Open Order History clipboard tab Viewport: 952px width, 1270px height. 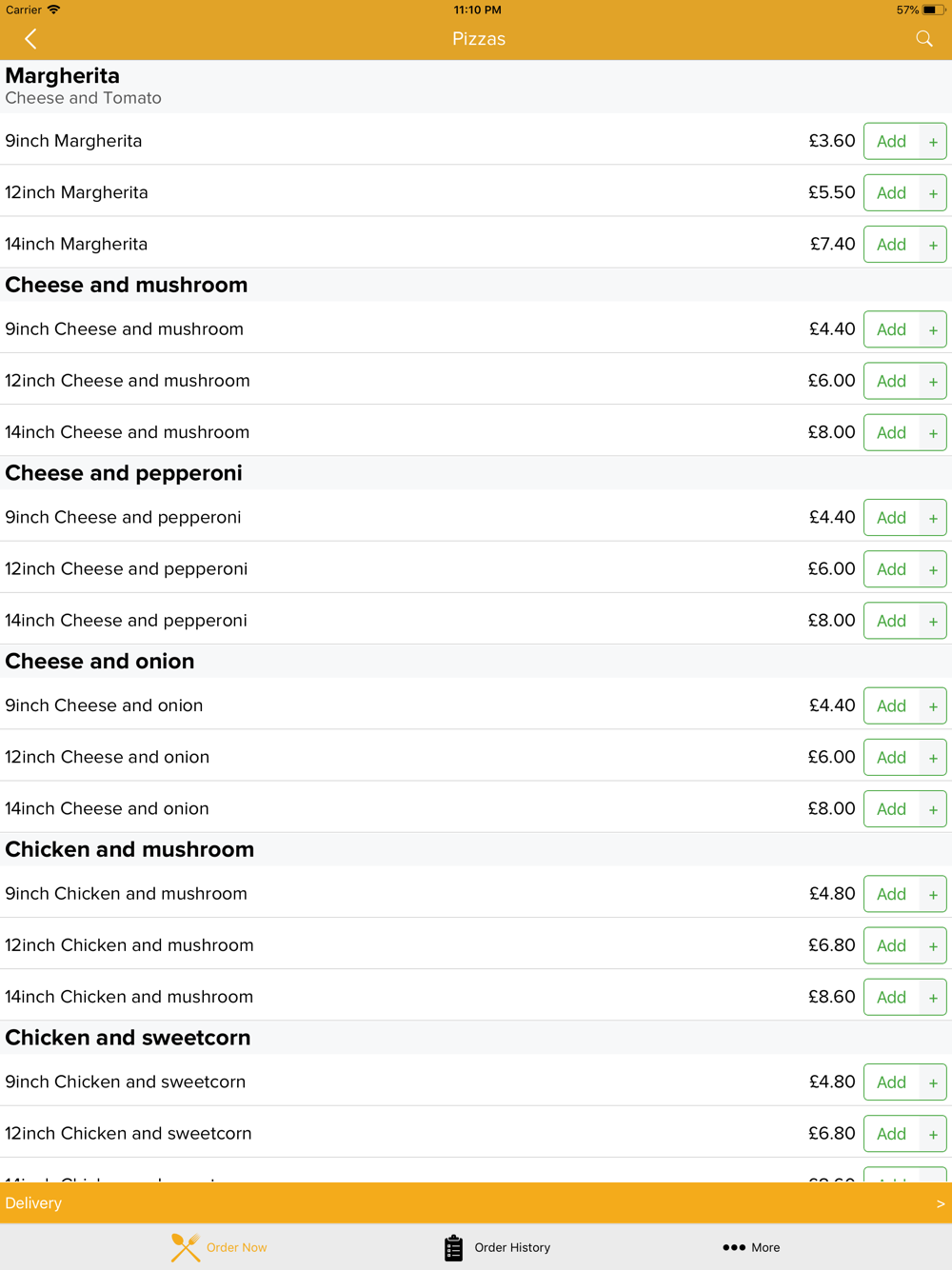[497, 1247]
